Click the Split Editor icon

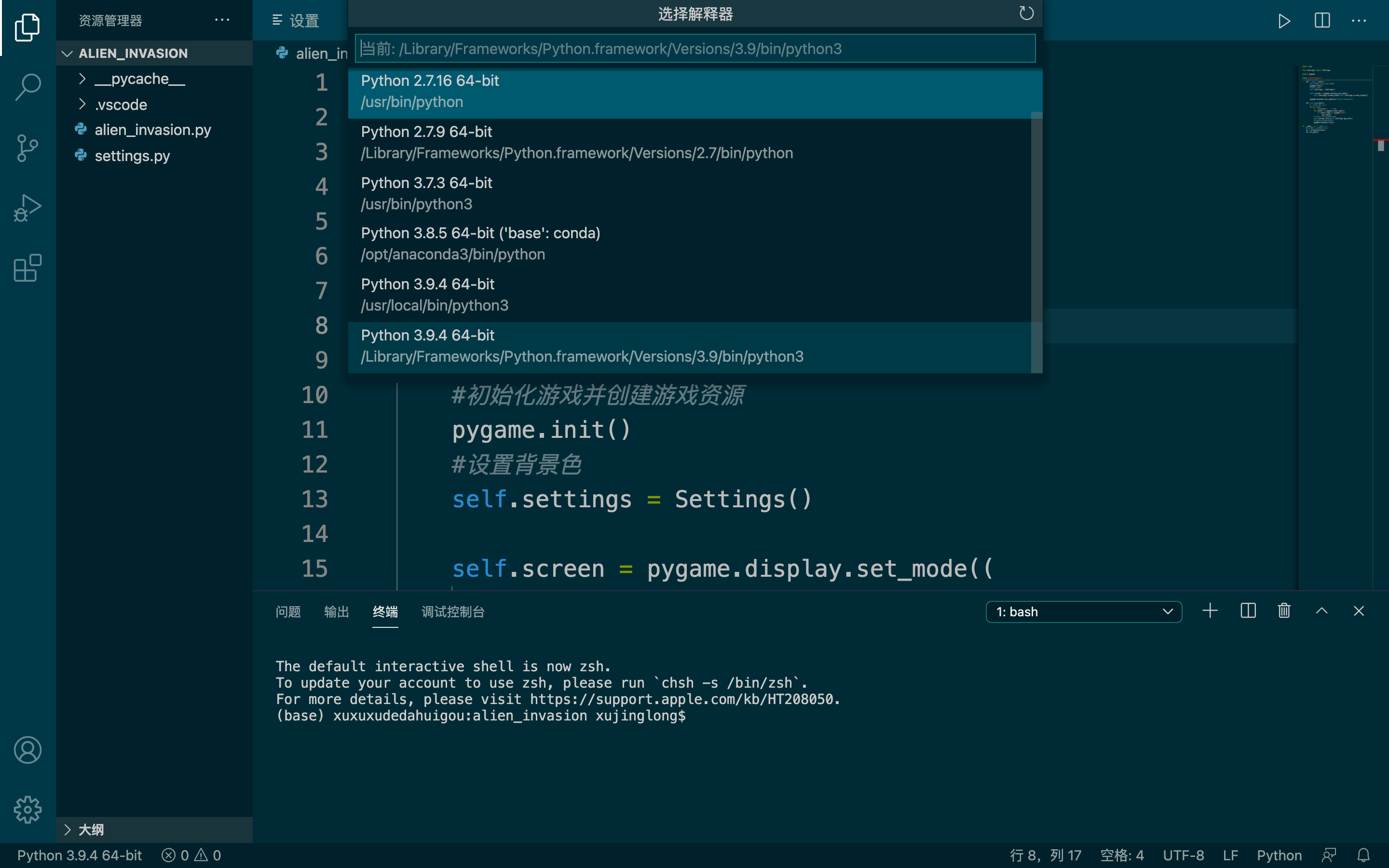1322,21
